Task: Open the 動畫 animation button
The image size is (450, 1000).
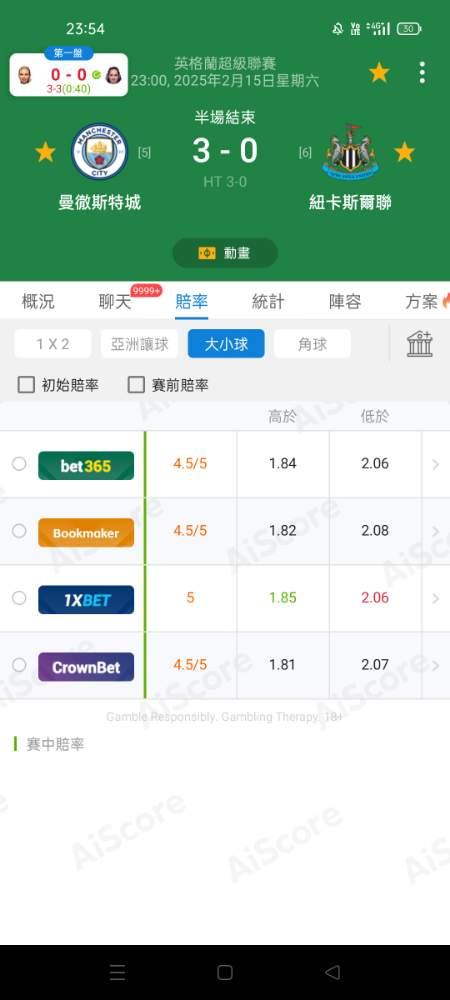Action: coord(225,253)
